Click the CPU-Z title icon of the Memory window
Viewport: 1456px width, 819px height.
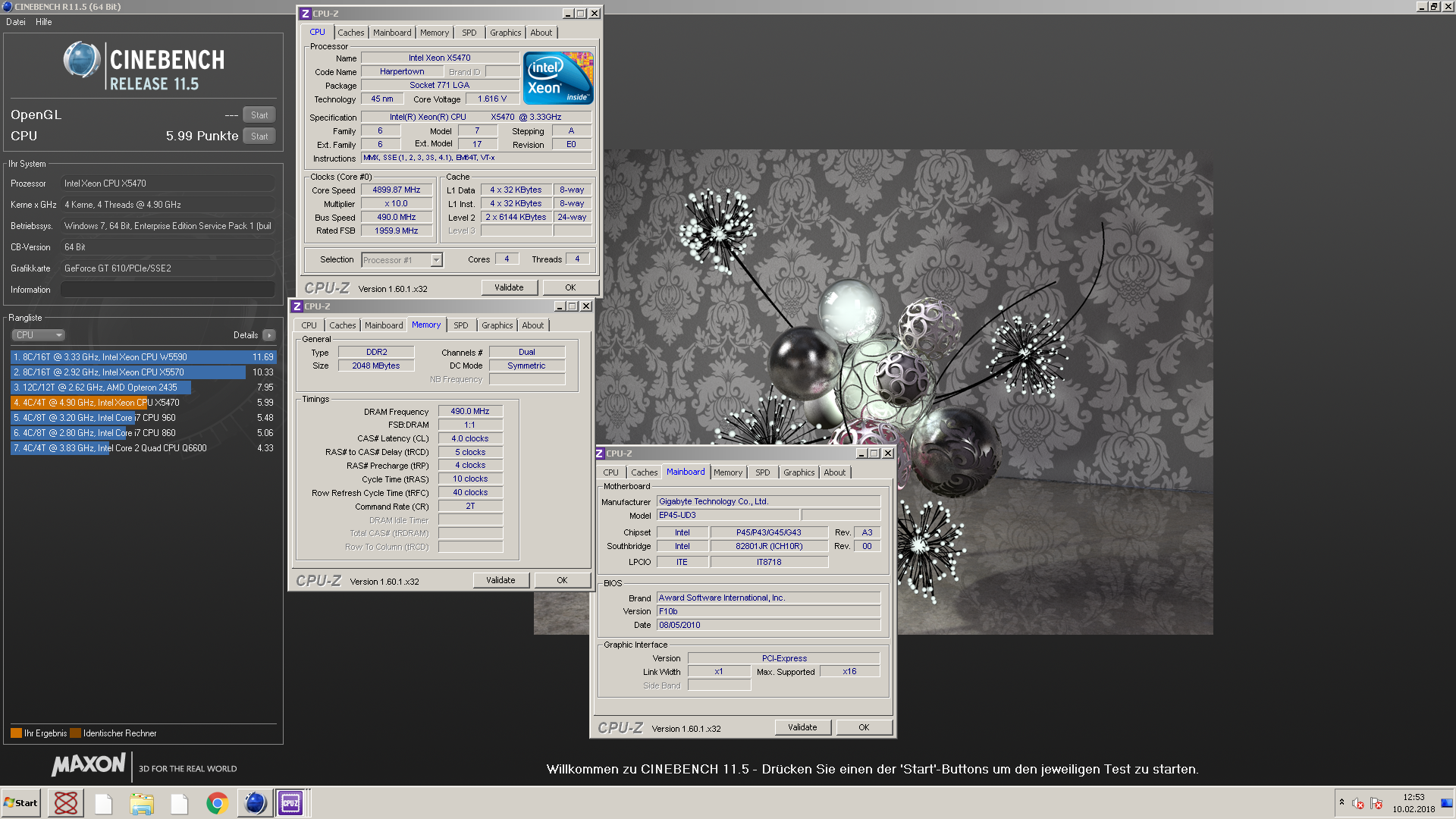297,306
